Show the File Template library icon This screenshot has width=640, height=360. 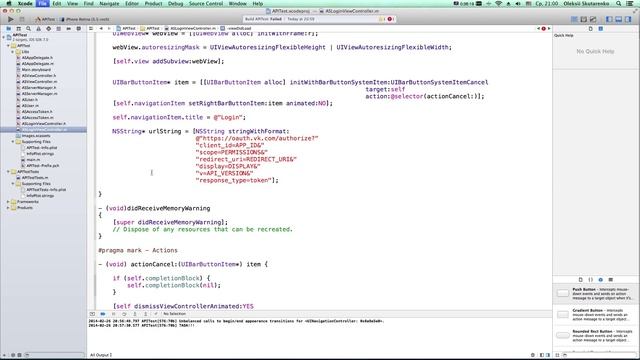(x=580, y=280)
